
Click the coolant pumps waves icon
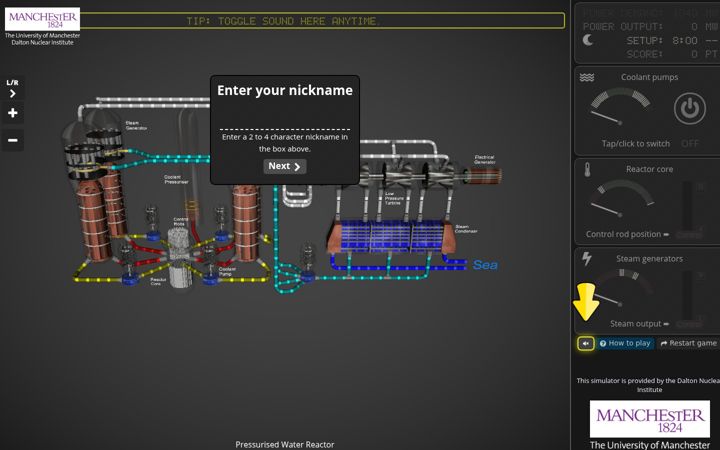coord(587,78)
